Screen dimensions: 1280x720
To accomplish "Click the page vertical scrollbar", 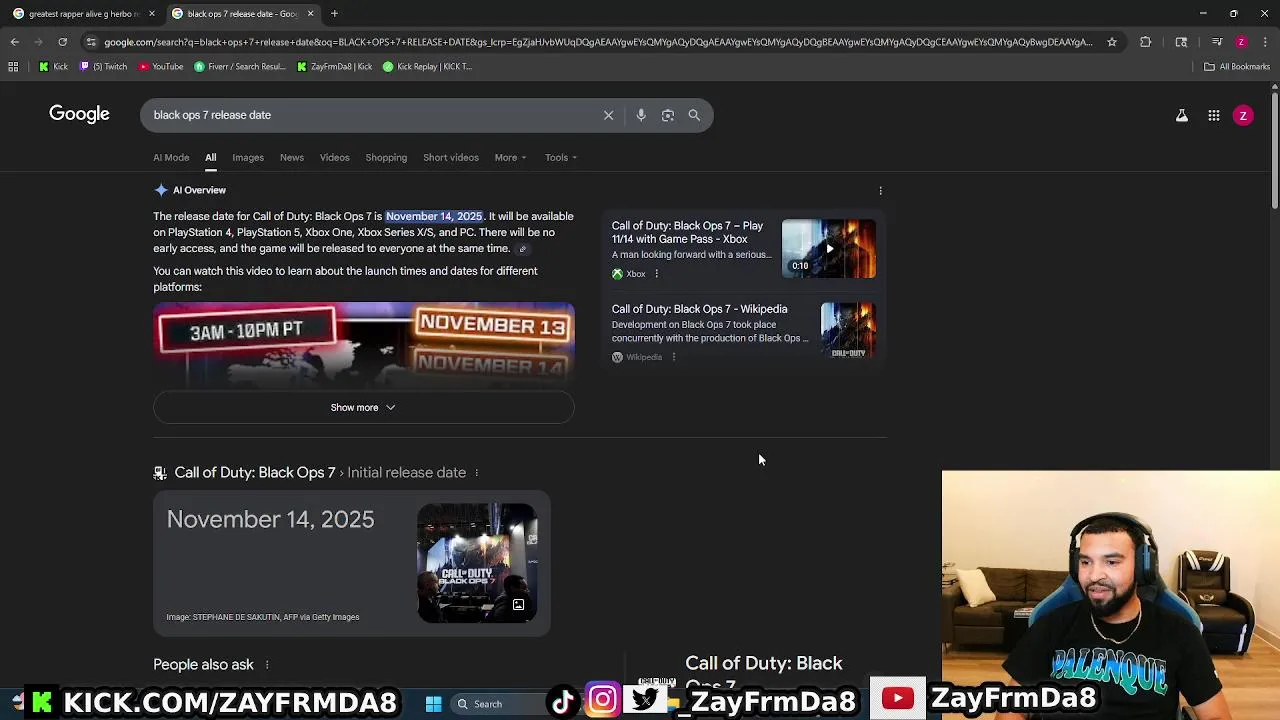I will [1274, 150].
